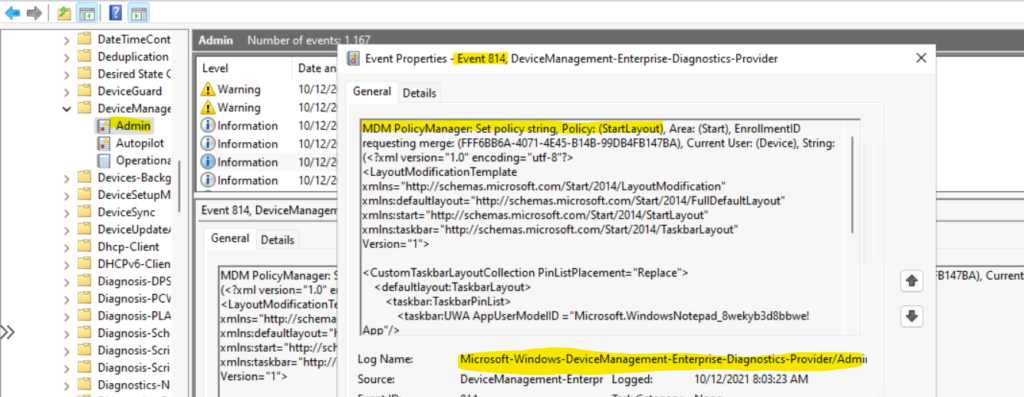This screenshot has height=397, width=1024.
Task: Click the Logged date 10/12/2021 8:03:23 AM
Action: click(751, 379)
